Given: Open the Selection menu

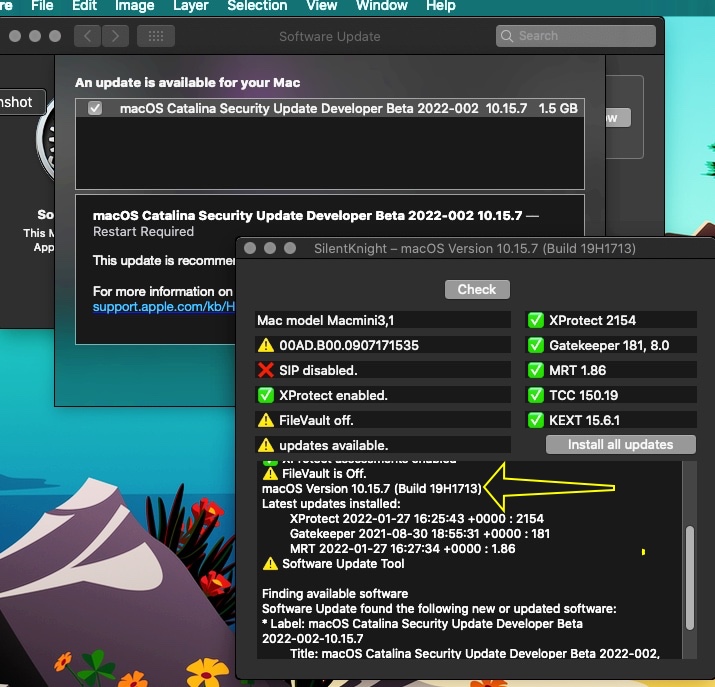Looking at the screenshot, I should tap(257, 5).
